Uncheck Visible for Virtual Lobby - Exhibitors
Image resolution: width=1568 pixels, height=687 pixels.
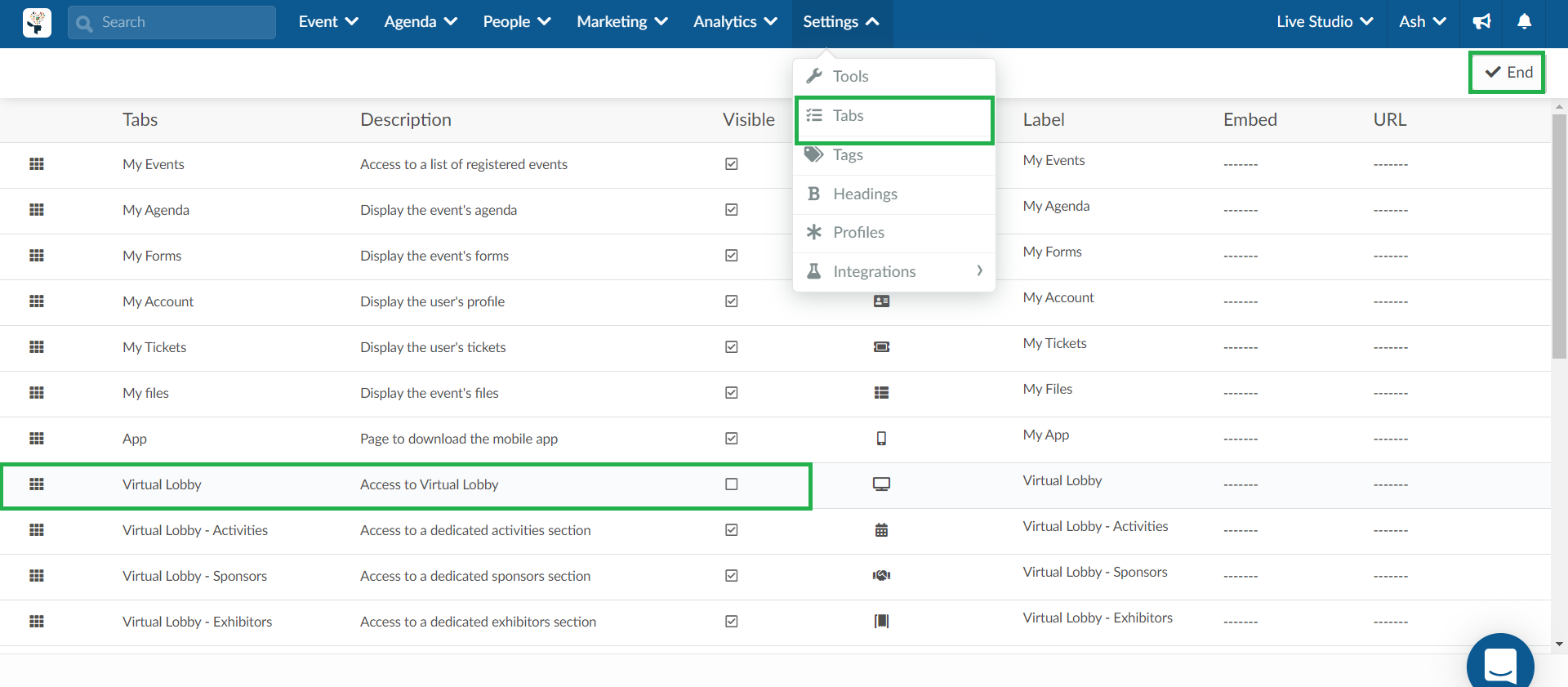point(732,622)
